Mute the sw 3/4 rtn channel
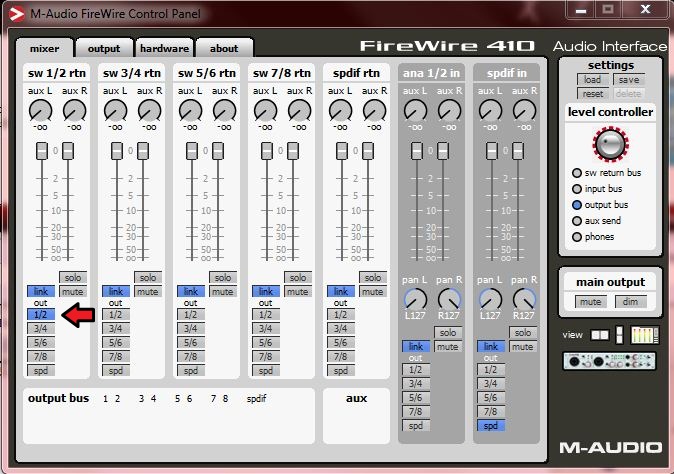Image resolution: width=674 pixels, height=474 pixels. coord(148,291)
